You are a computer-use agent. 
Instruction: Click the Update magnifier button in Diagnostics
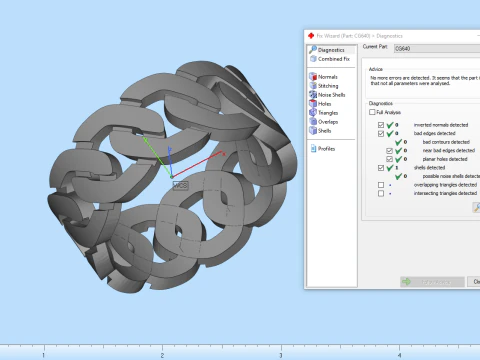click(476, 207)
